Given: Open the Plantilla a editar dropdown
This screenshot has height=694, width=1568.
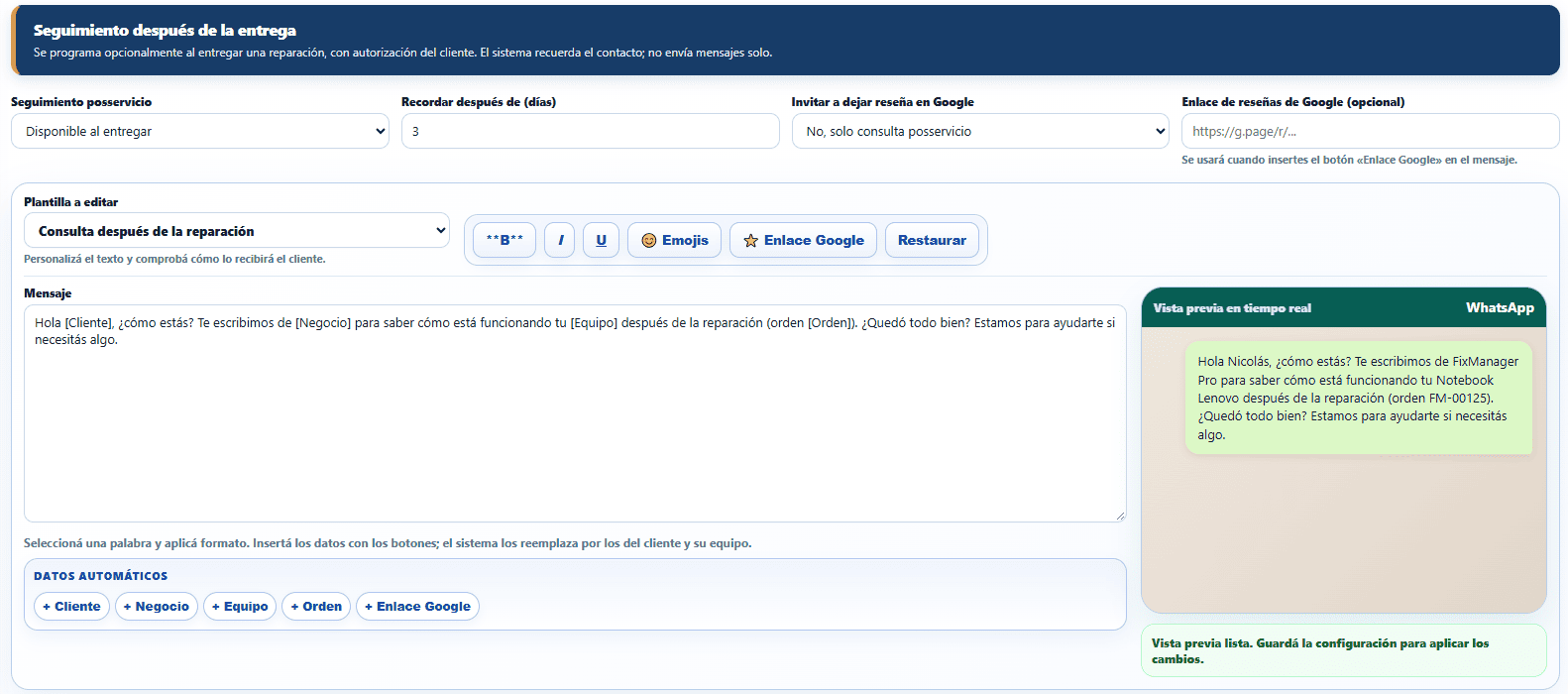Looking at the screenshot, I should [236, 230].
